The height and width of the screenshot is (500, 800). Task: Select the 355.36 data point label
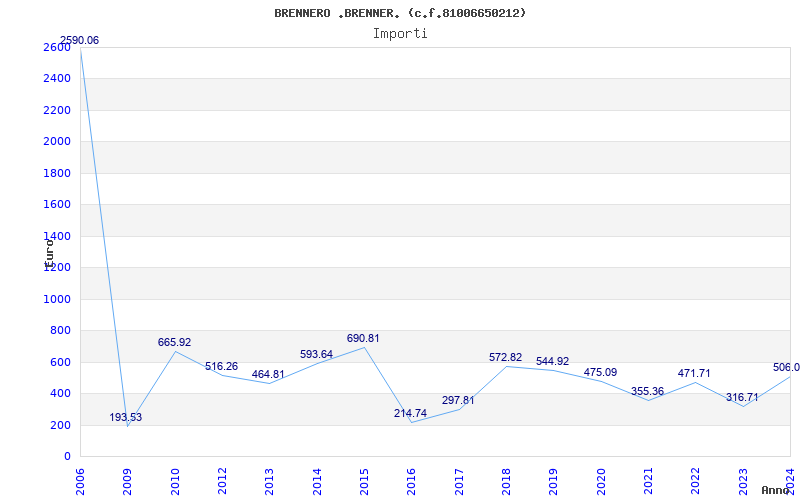coord(647,391)
